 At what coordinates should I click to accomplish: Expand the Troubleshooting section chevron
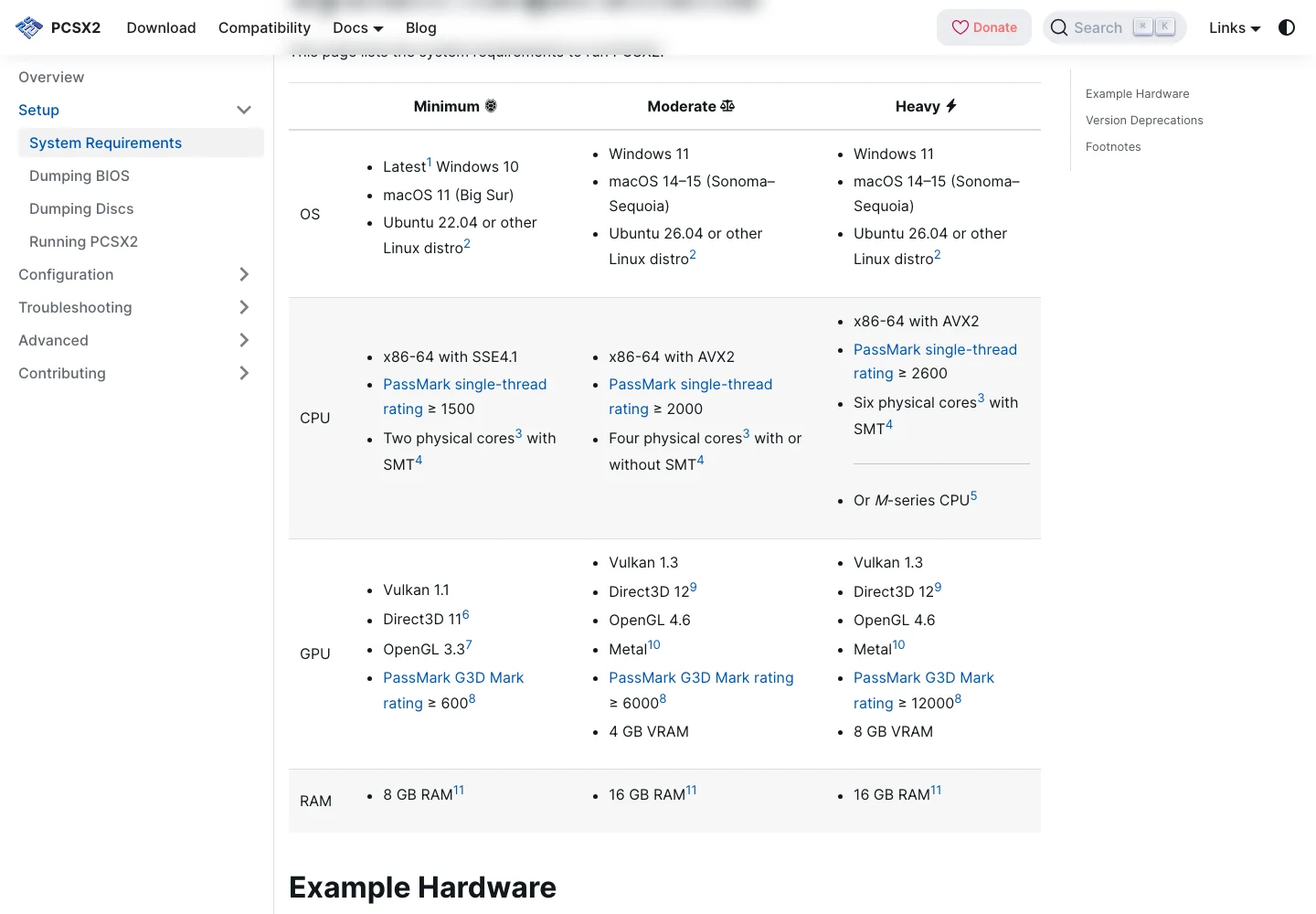[244, 307]
